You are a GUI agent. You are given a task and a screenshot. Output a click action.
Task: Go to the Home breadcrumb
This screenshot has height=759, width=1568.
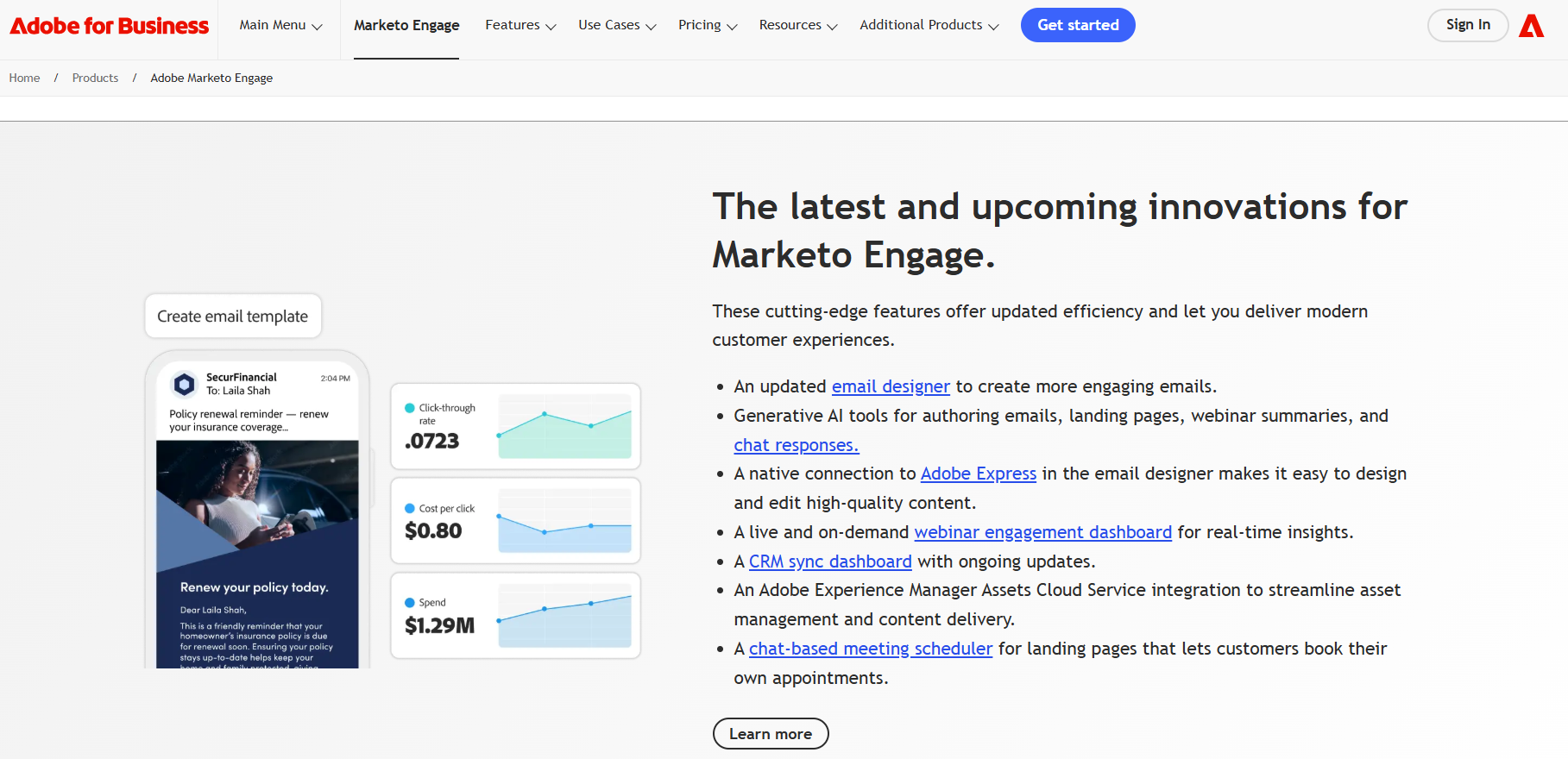[x=24, y=78]
